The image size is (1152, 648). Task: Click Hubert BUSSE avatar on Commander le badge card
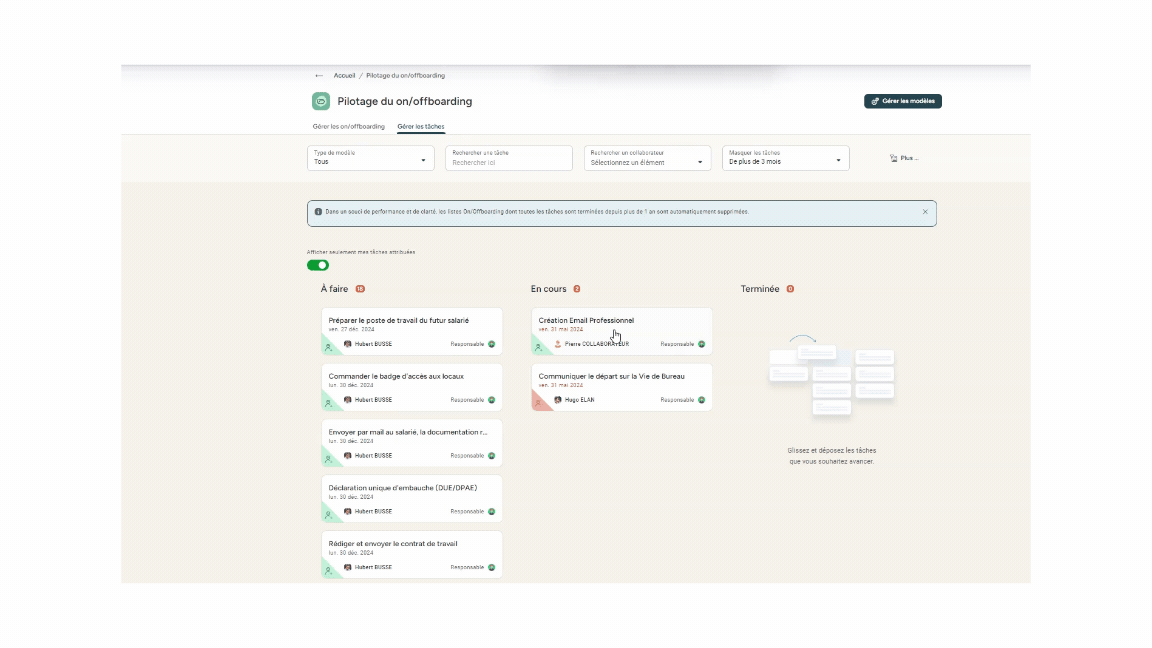coord(348,400)
